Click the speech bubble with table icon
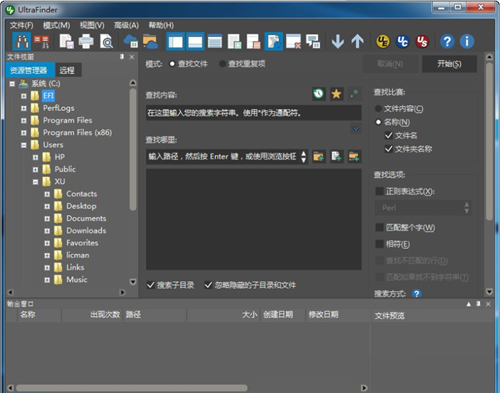 coord(313,42)
